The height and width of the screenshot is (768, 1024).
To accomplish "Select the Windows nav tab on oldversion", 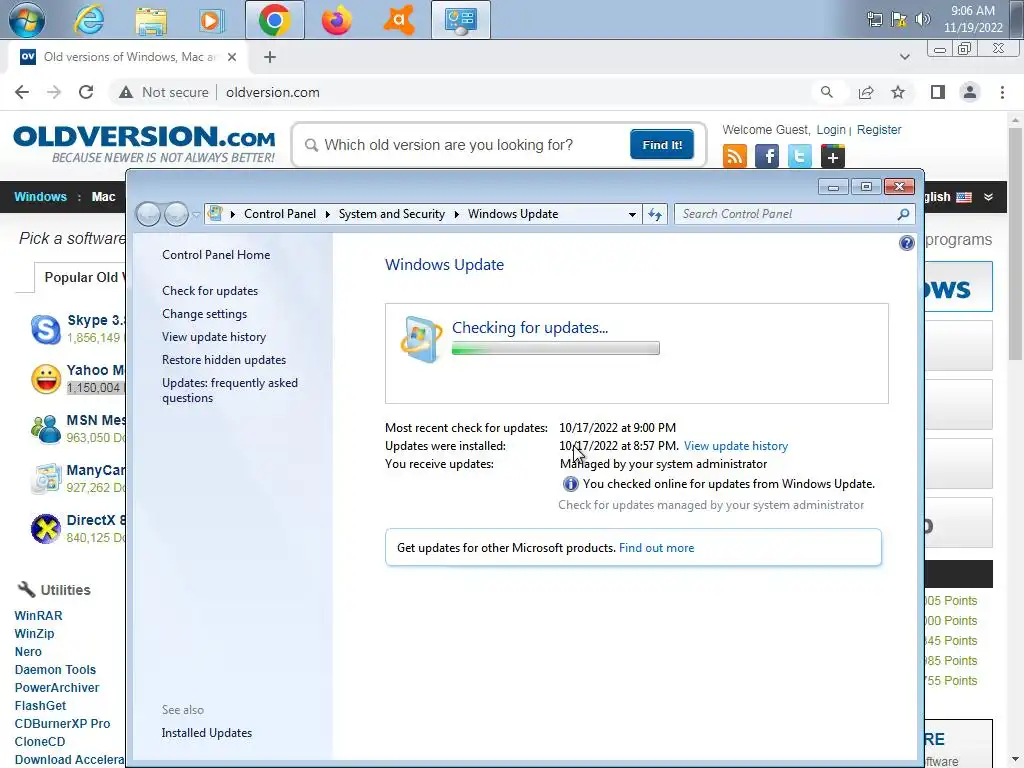I will click(40, 197).
